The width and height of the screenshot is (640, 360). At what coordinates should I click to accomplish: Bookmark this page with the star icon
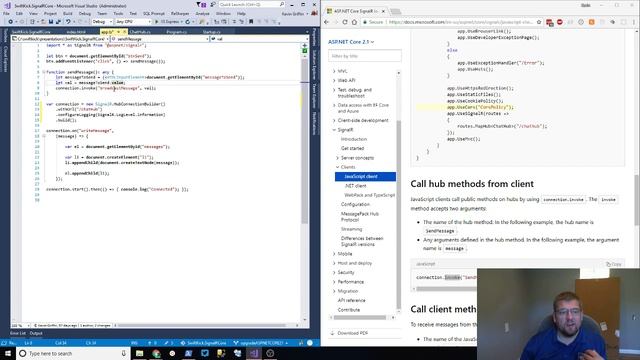pyautogui.click(x=539, y=22)
